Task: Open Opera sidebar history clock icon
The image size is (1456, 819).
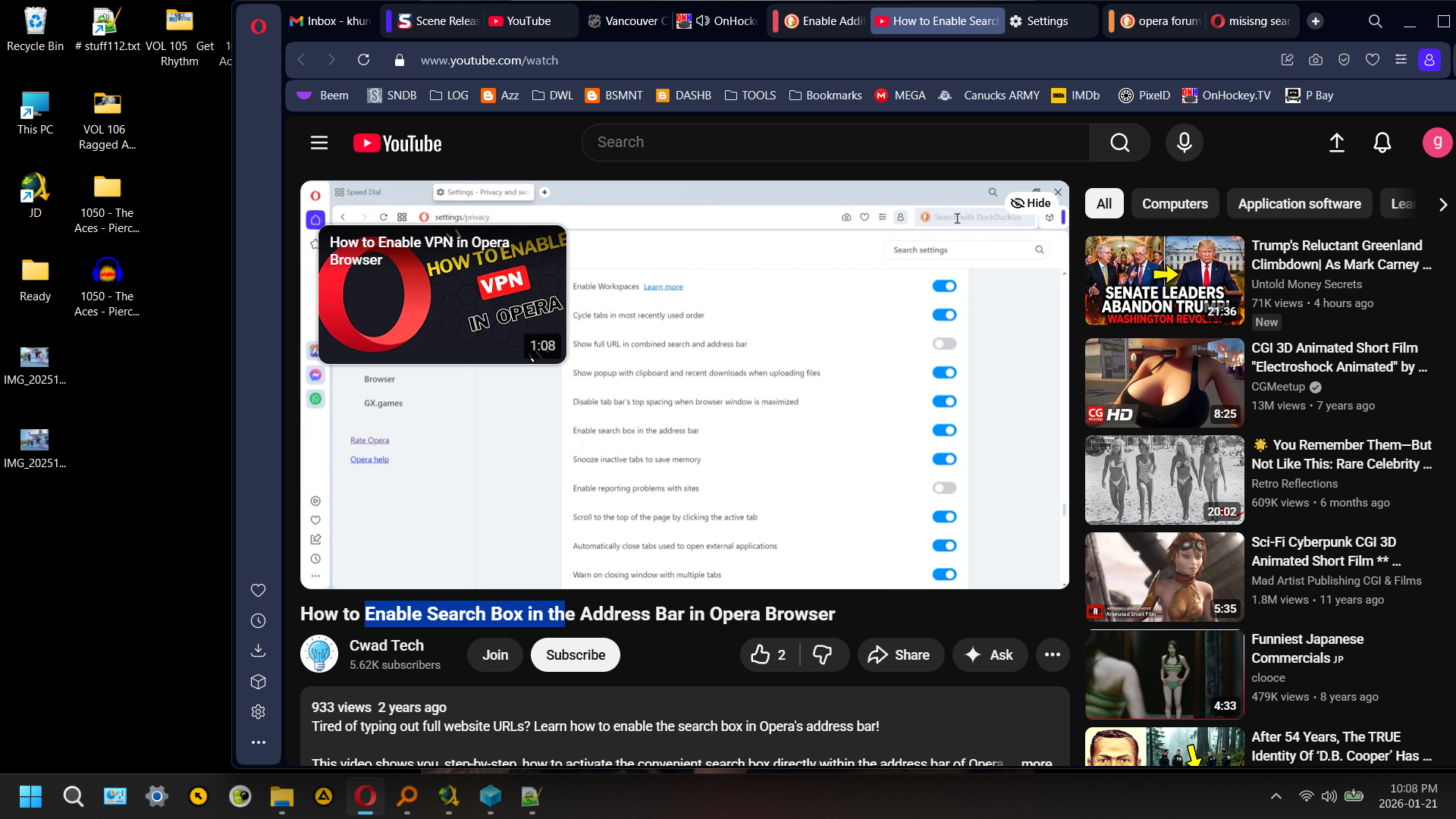Action: [258, 621]
